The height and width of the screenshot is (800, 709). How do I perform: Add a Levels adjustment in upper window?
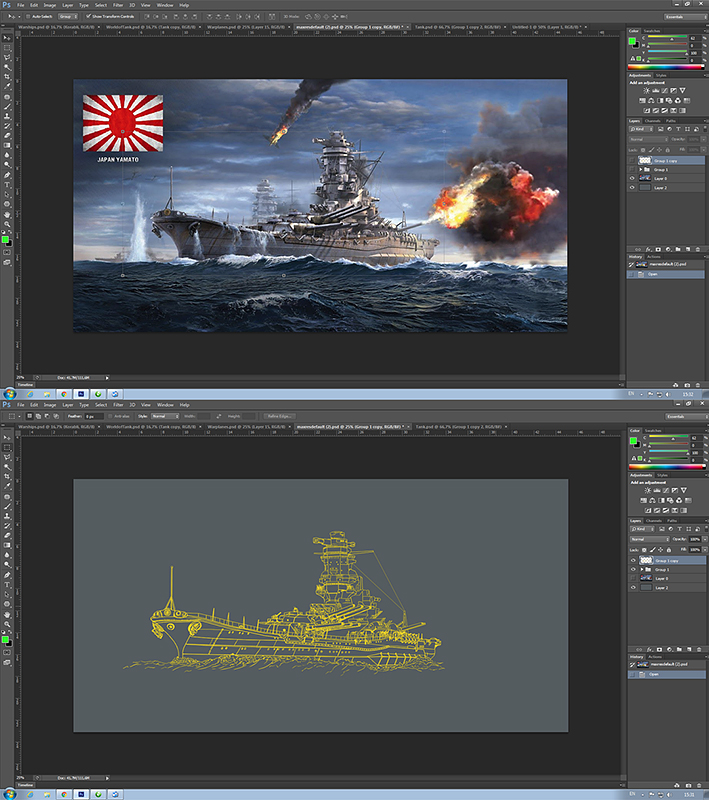coord(655,90)
